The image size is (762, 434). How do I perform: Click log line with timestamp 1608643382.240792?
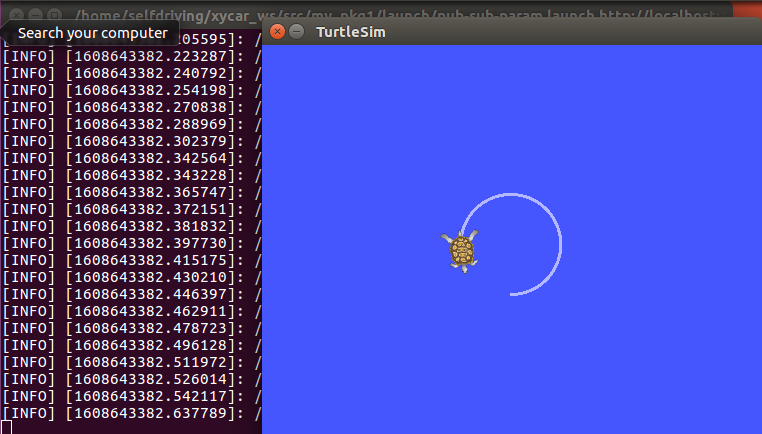132,73
